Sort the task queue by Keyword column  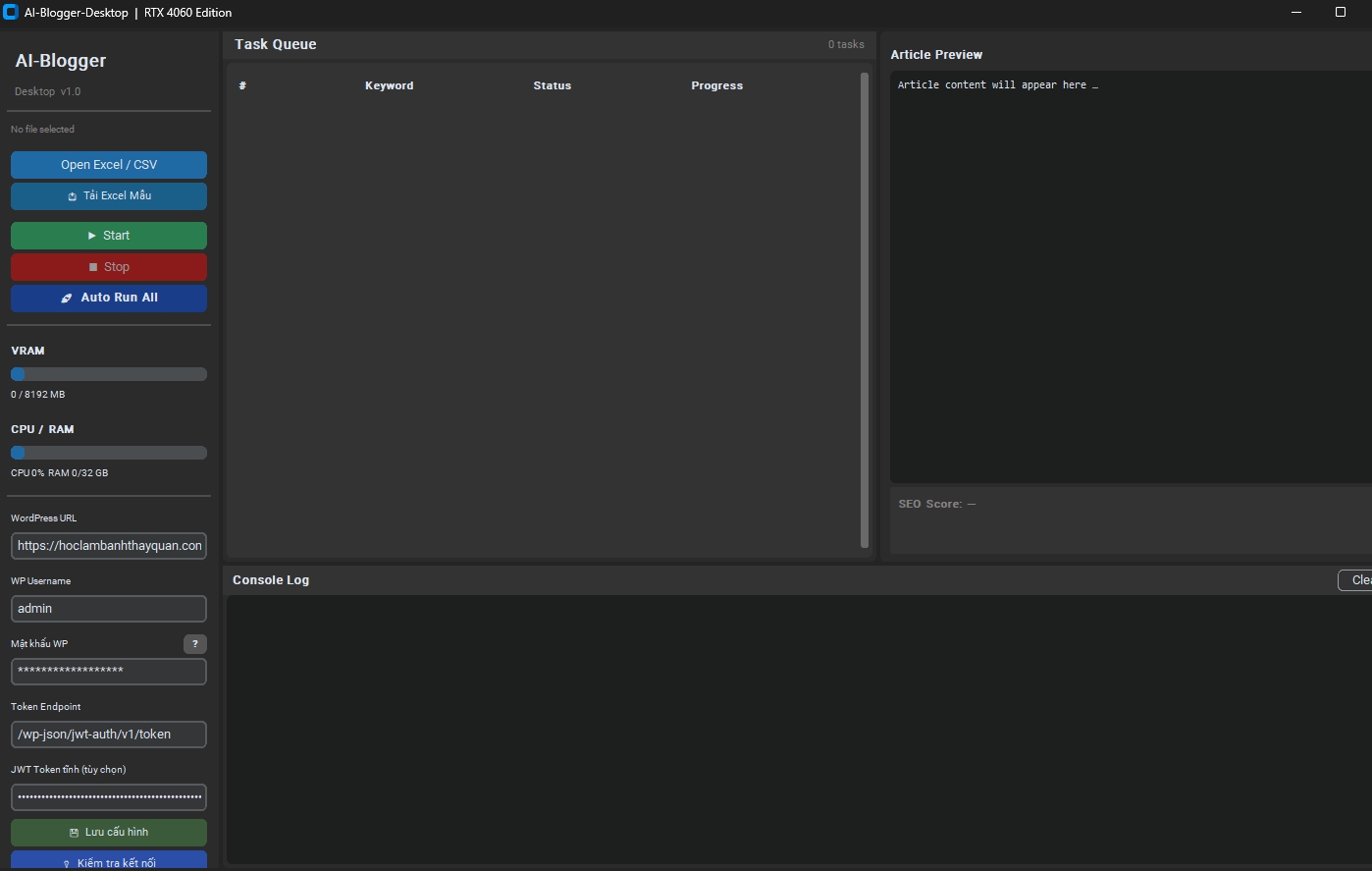point(390,86)
